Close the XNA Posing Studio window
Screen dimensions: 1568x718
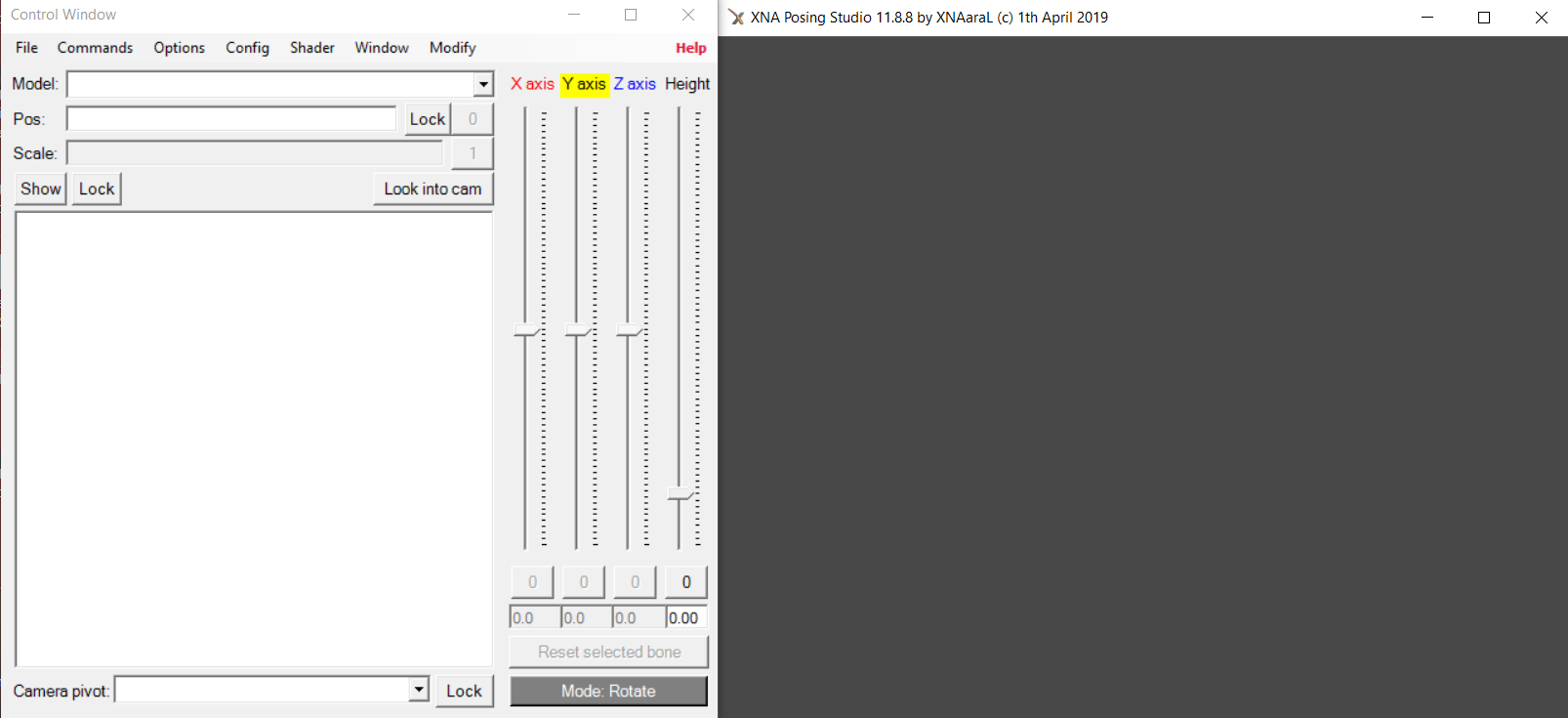click(x=1541, y=18)
